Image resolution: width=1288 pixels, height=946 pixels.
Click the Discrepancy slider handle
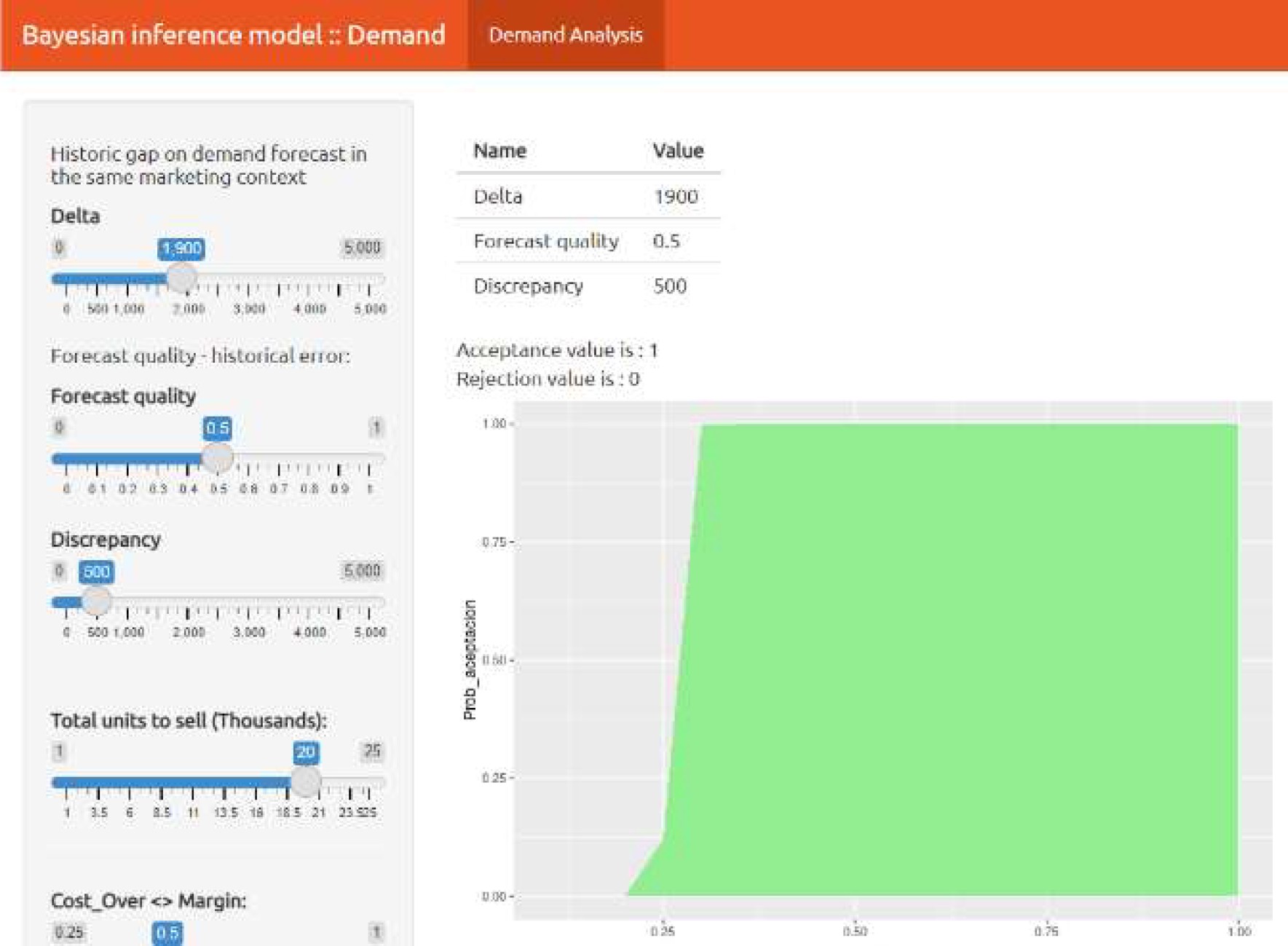tap(96, 602)
